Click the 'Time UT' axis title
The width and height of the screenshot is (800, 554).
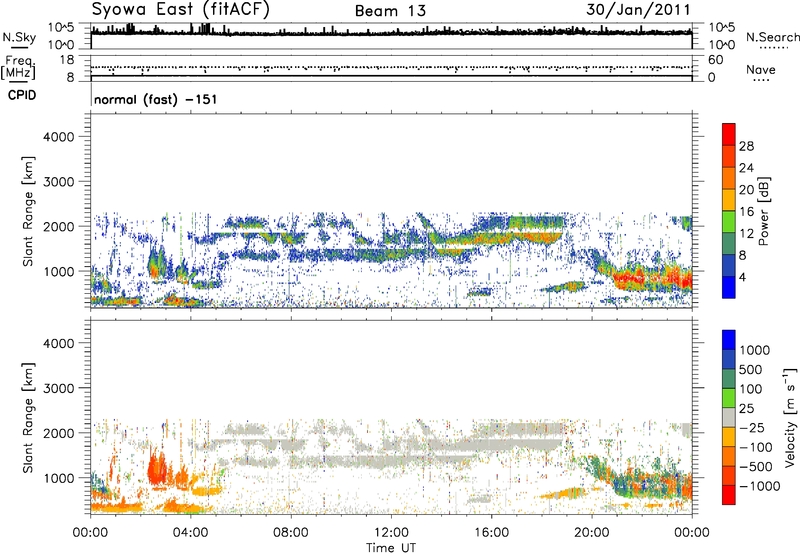coord(391,548)
